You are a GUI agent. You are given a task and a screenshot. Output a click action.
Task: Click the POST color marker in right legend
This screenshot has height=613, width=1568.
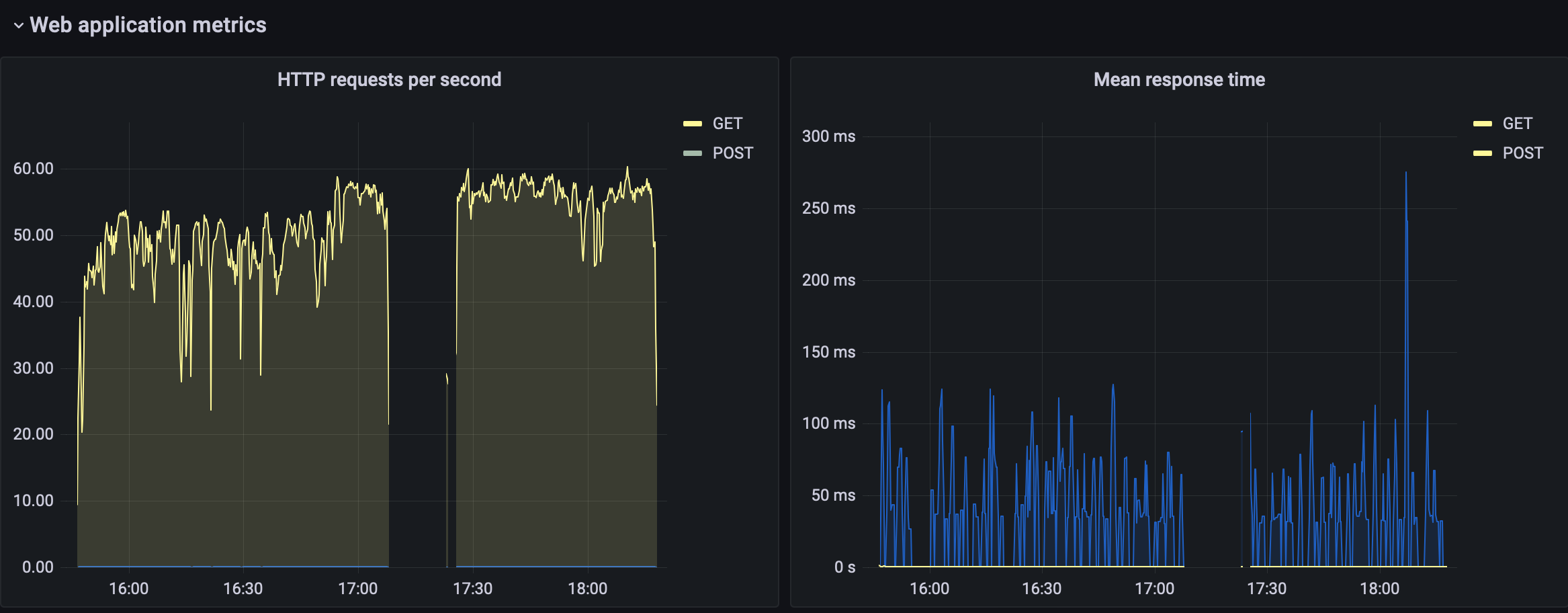coord(1483,153)
